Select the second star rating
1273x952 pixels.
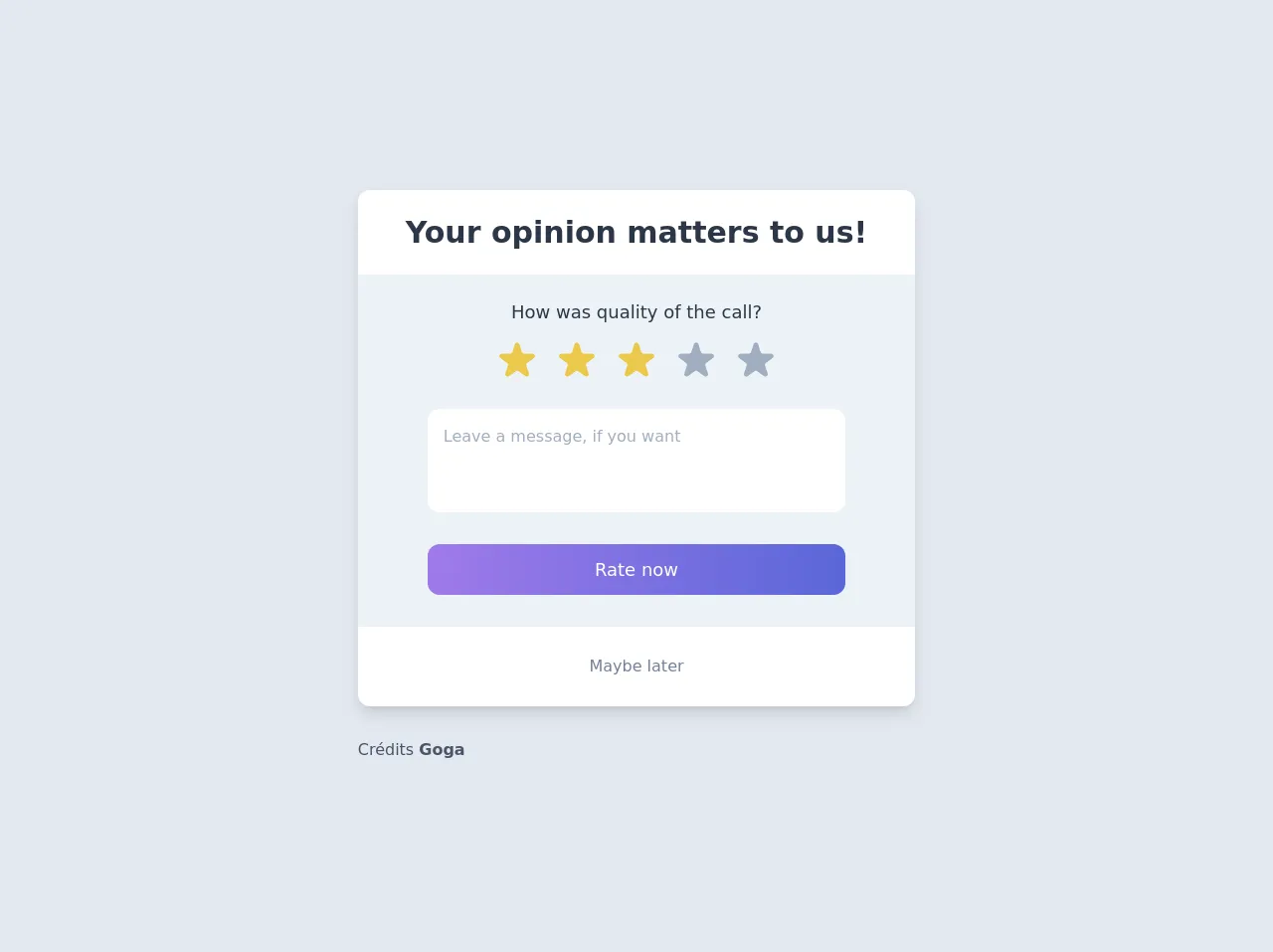[x=577, y=360]
